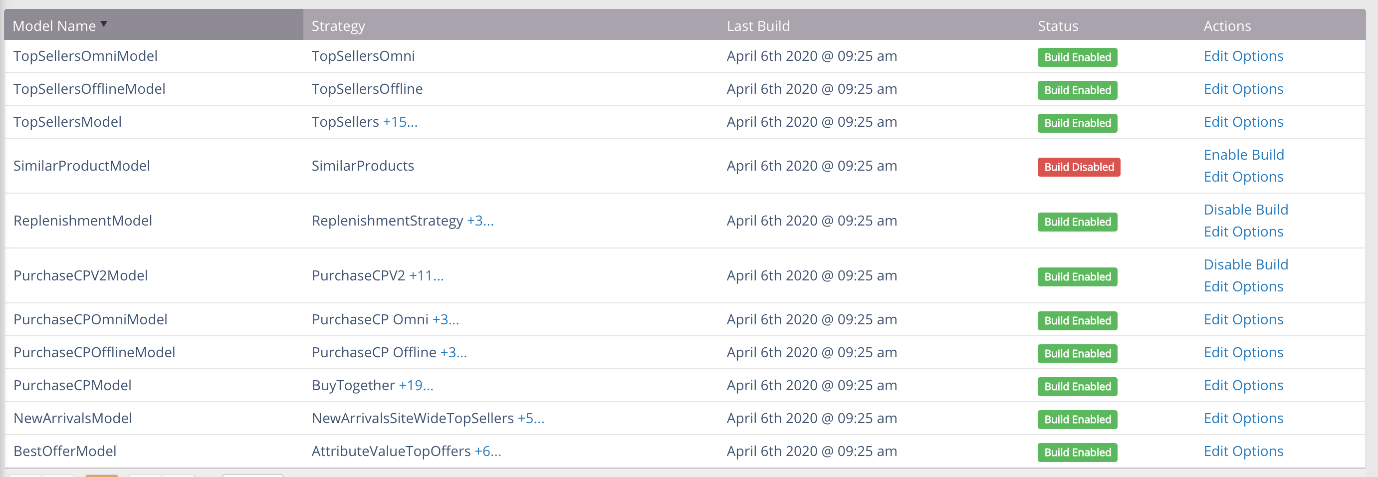1378x477 pixels.
Task: Click the Strategy column header
Action: pyautogui.click(x=338, y=26)
